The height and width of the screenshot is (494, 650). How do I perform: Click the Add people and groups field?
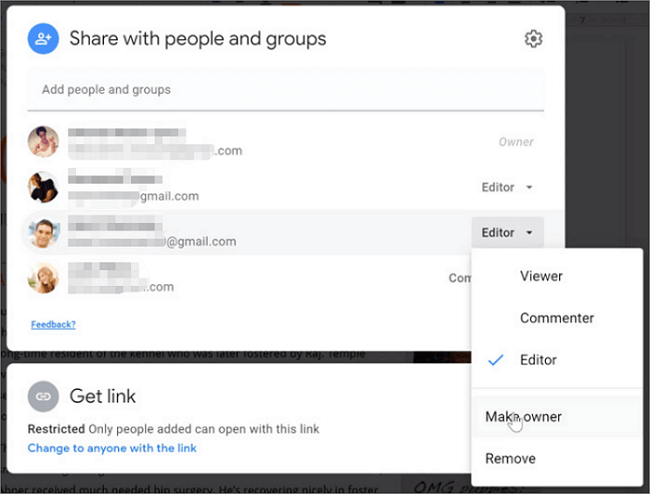(285, 90)
